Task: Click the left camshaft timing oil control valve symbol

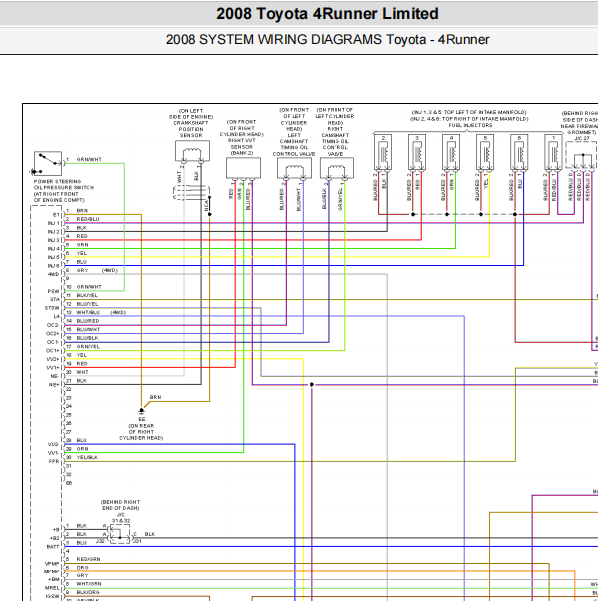Action: [294, 168]
